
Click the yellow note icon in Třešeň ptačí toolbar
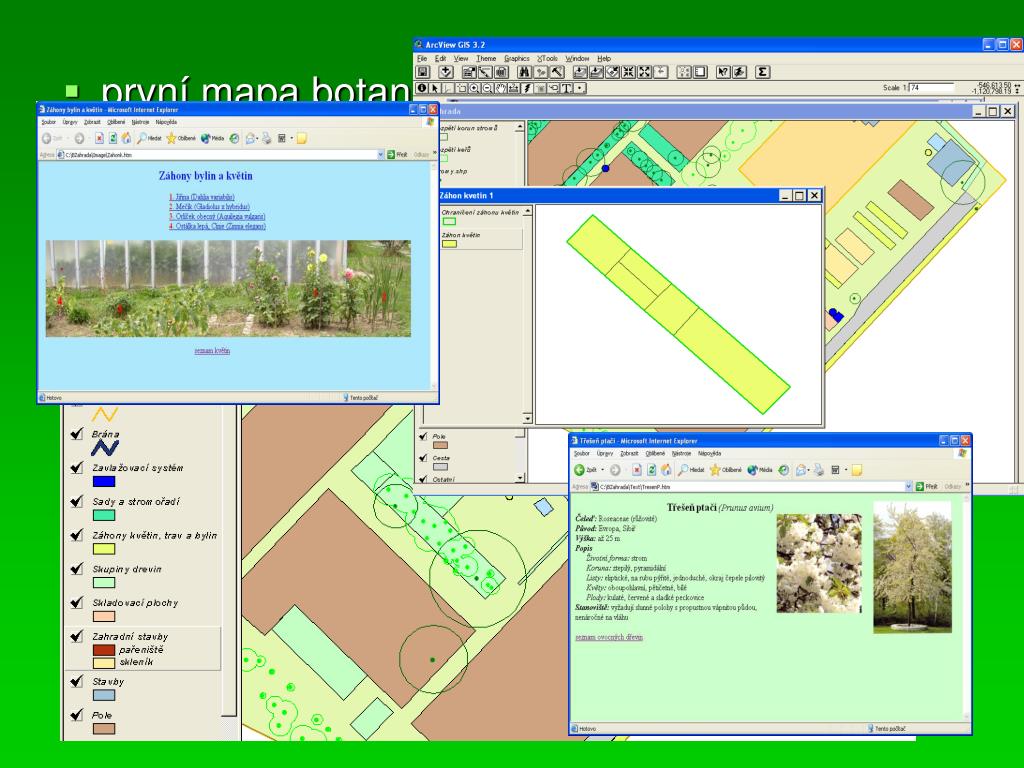(857, 470)
